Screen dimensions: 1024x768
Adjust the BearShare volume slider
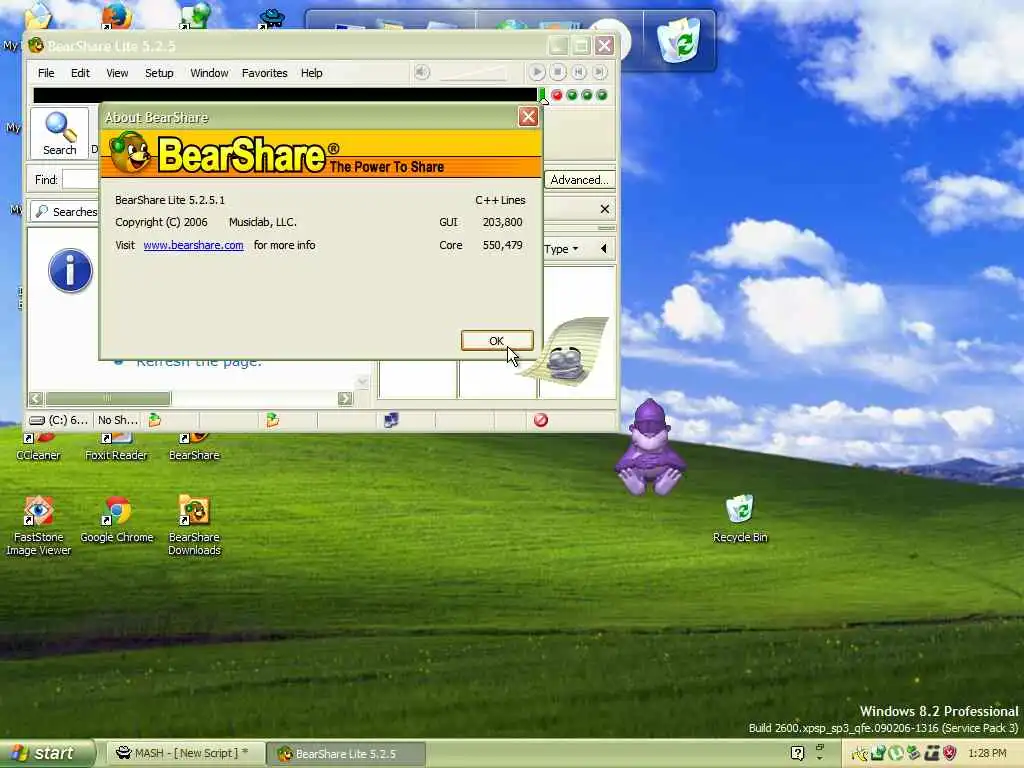474,72
